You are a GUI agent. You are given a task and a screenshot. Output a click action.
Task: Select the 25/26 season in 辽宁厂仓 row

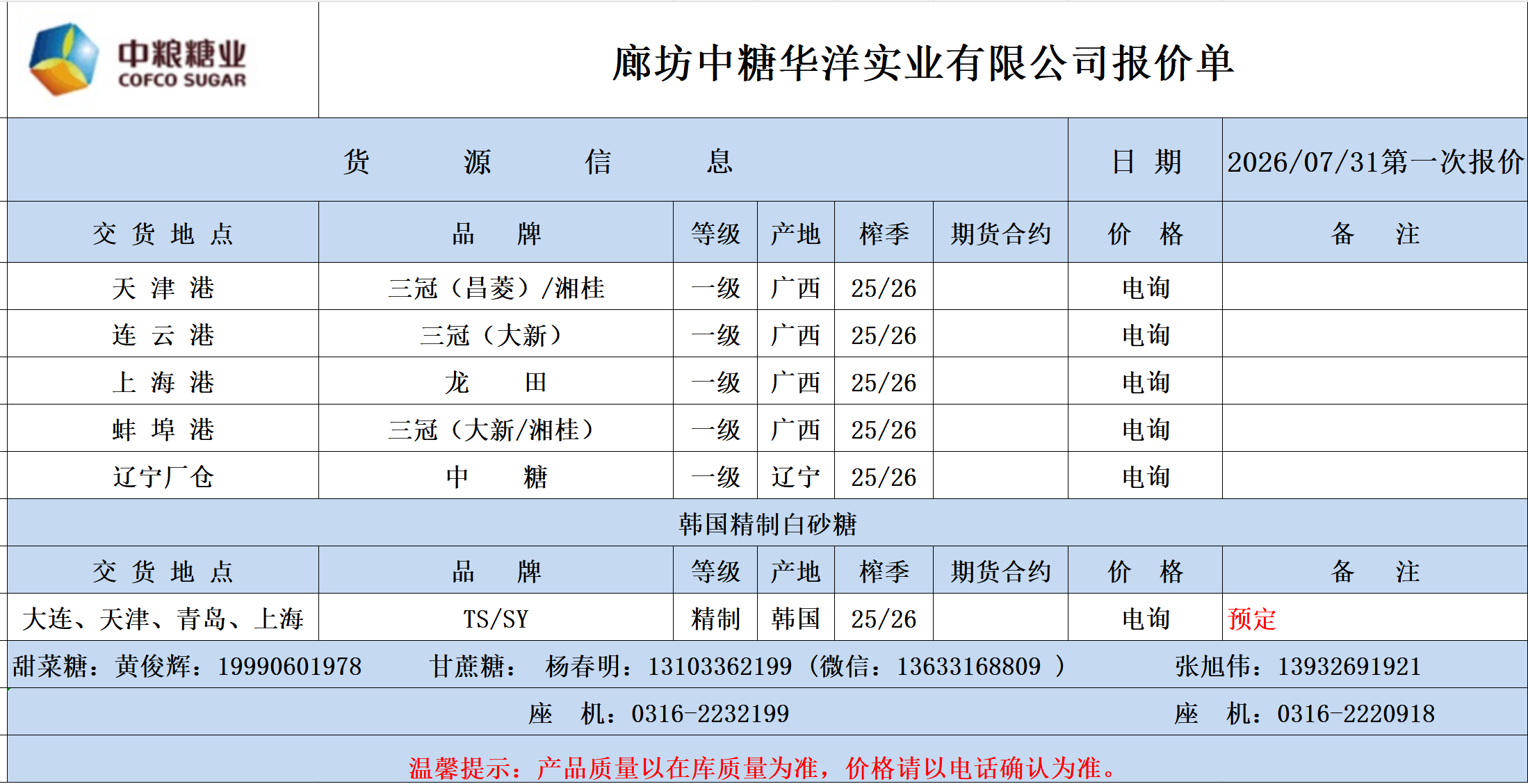(884, 475)
